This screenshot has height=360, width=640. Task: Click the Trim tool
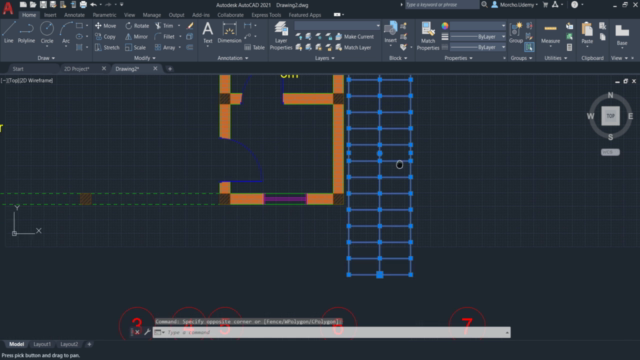(x=164, y=26)
